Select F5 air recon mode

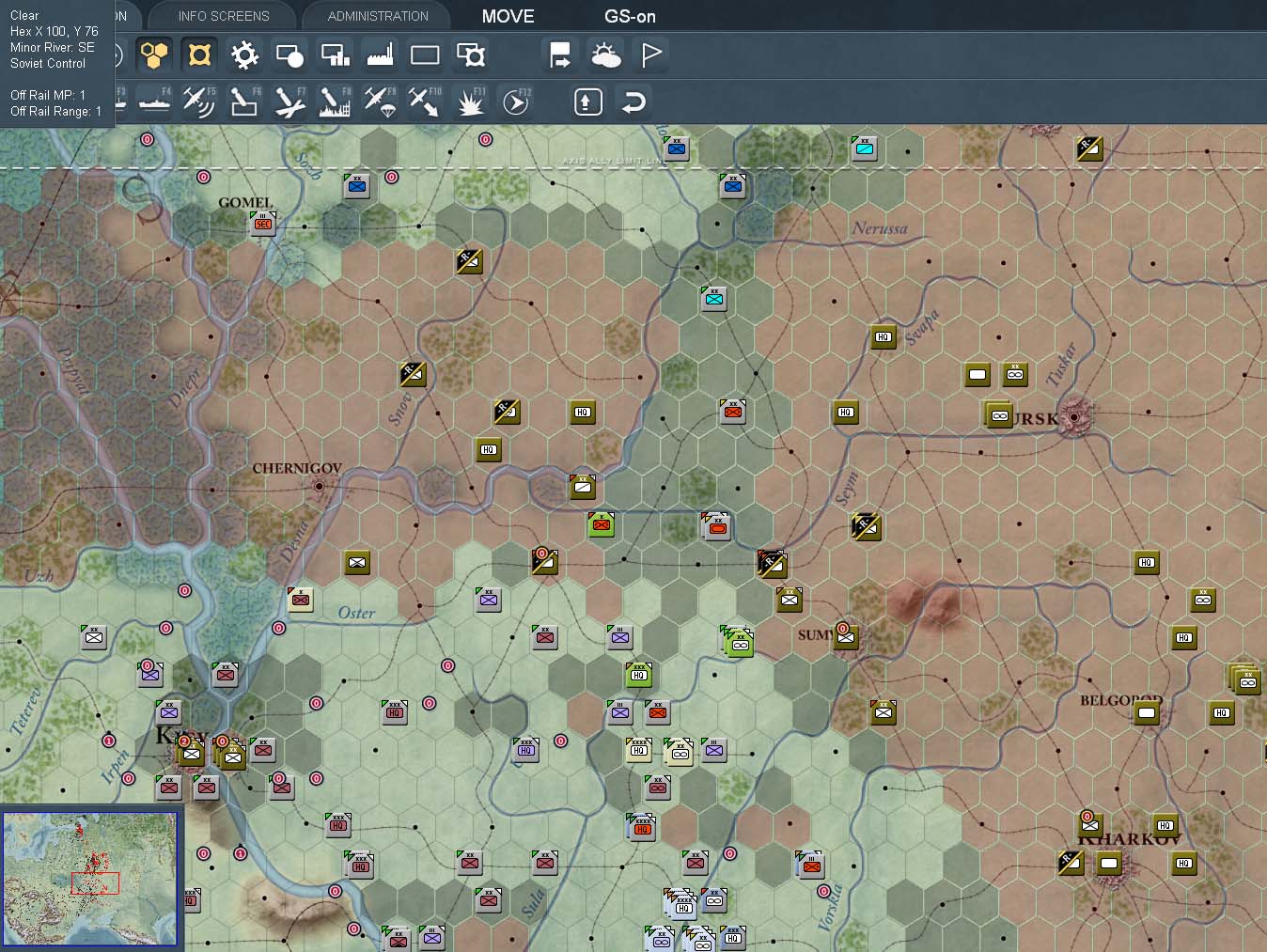point(199,101)
